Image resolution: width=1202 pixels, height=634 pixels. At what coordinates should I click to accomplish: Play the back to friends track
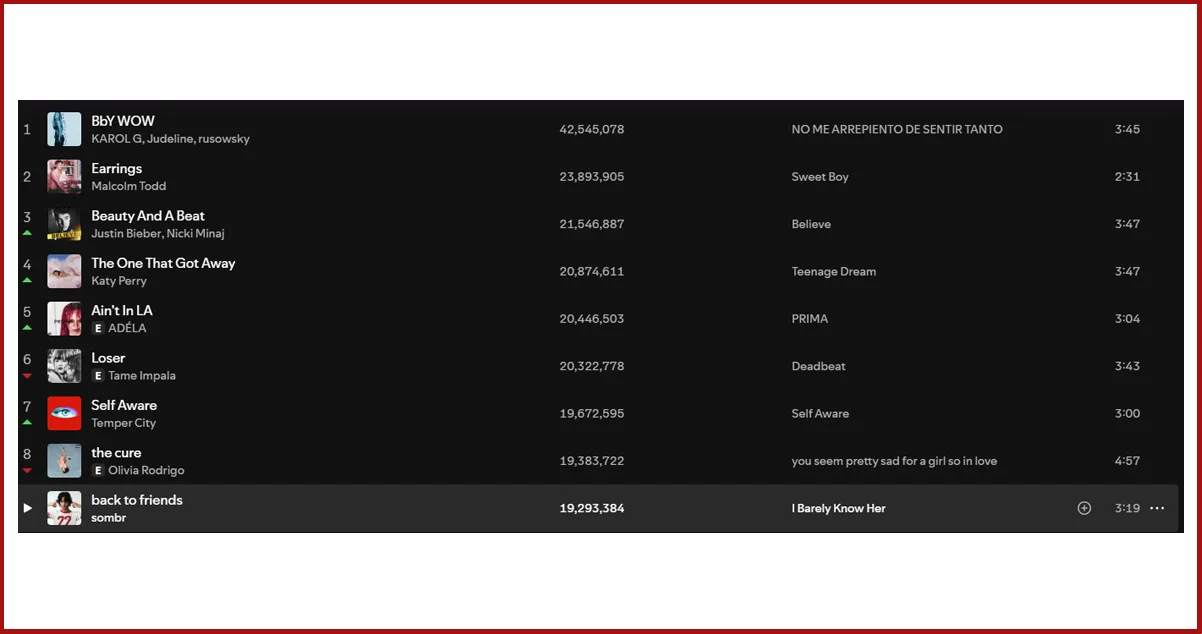28,508
